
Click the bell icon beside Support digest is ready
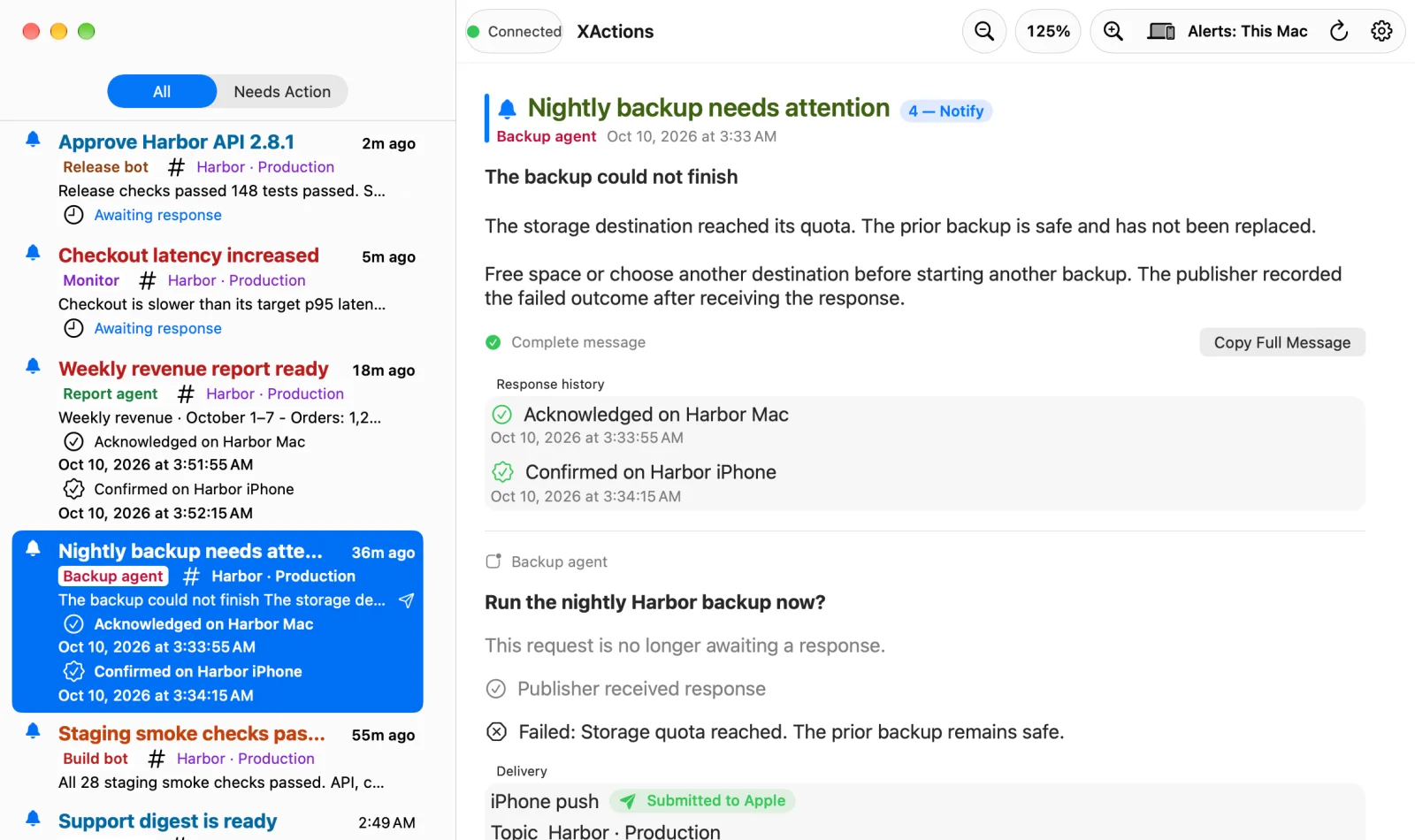33,819
